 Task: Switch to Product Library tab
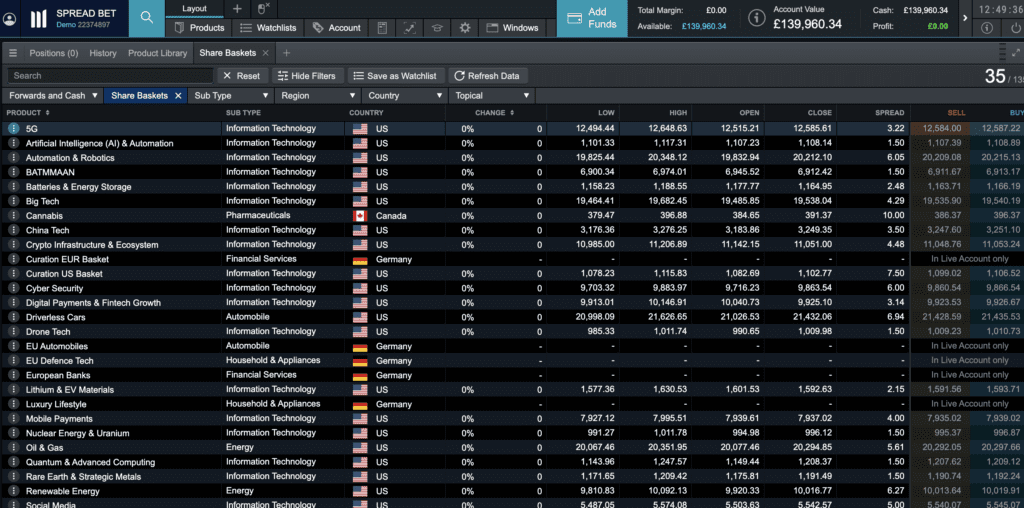pos(157,53)
